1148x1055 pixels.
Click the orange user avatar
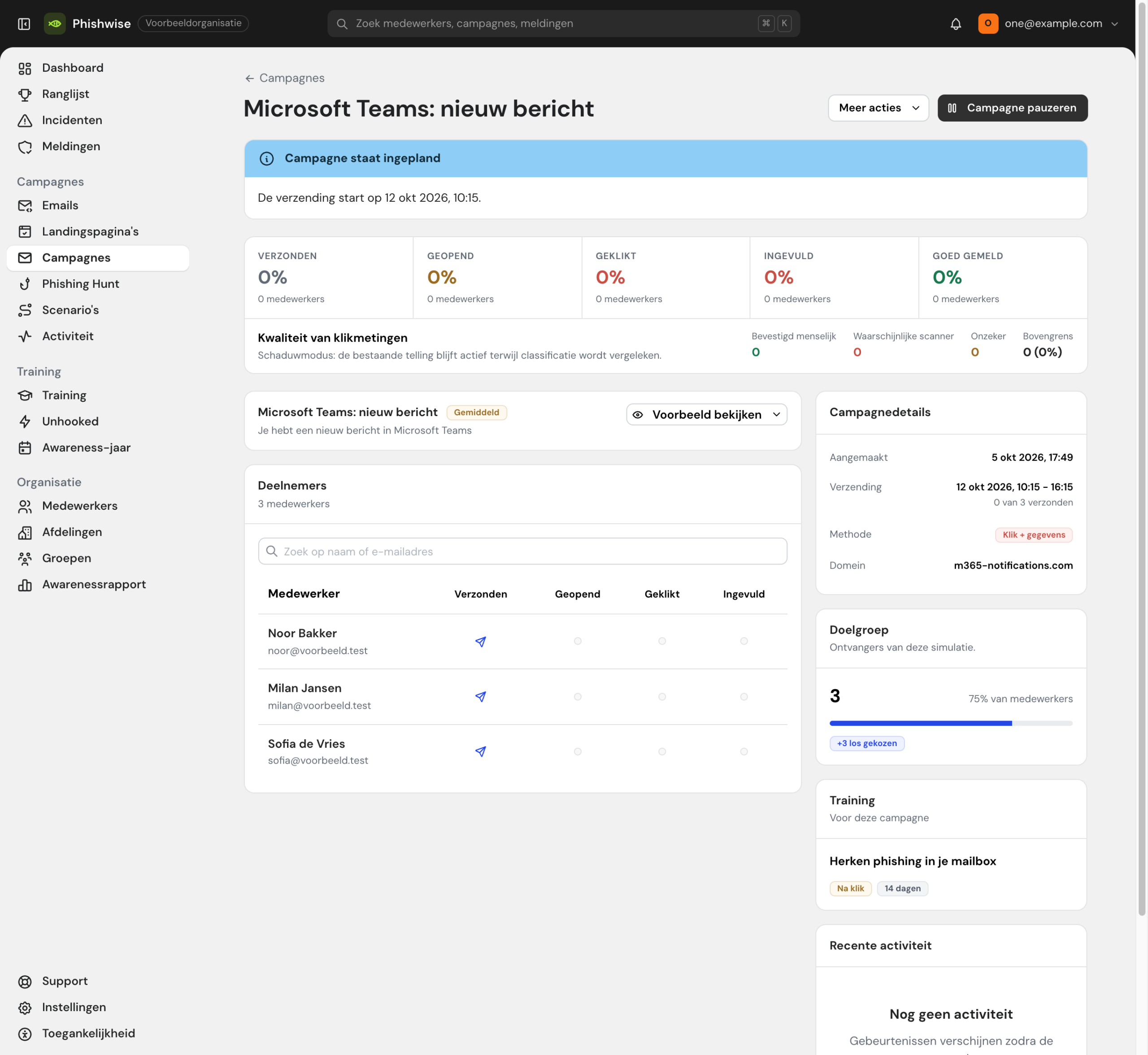(988, 23)
